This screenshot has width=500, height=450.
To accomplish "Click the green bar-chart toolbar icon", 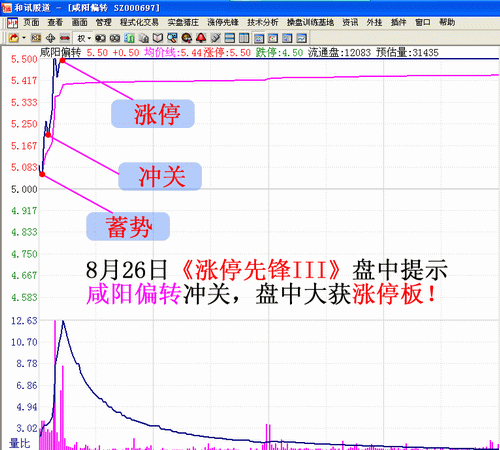I will [x=129, y=38].
